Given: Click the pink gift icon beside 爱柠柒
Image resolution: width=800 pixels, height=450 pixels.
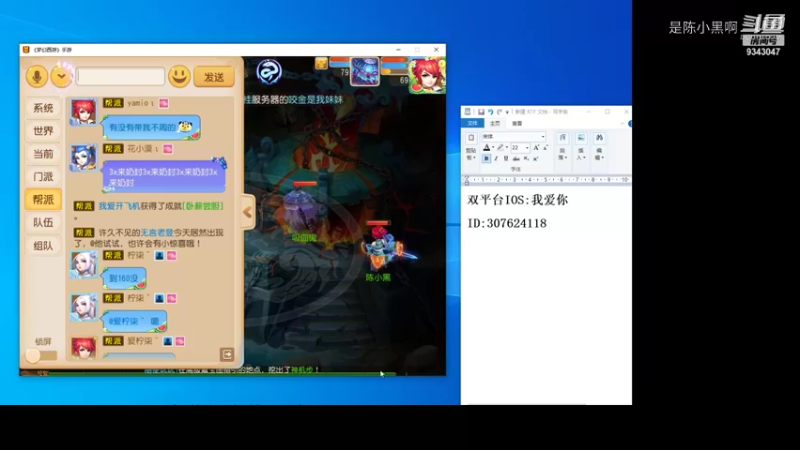Looking at the screenshot, I should [180, 341].
